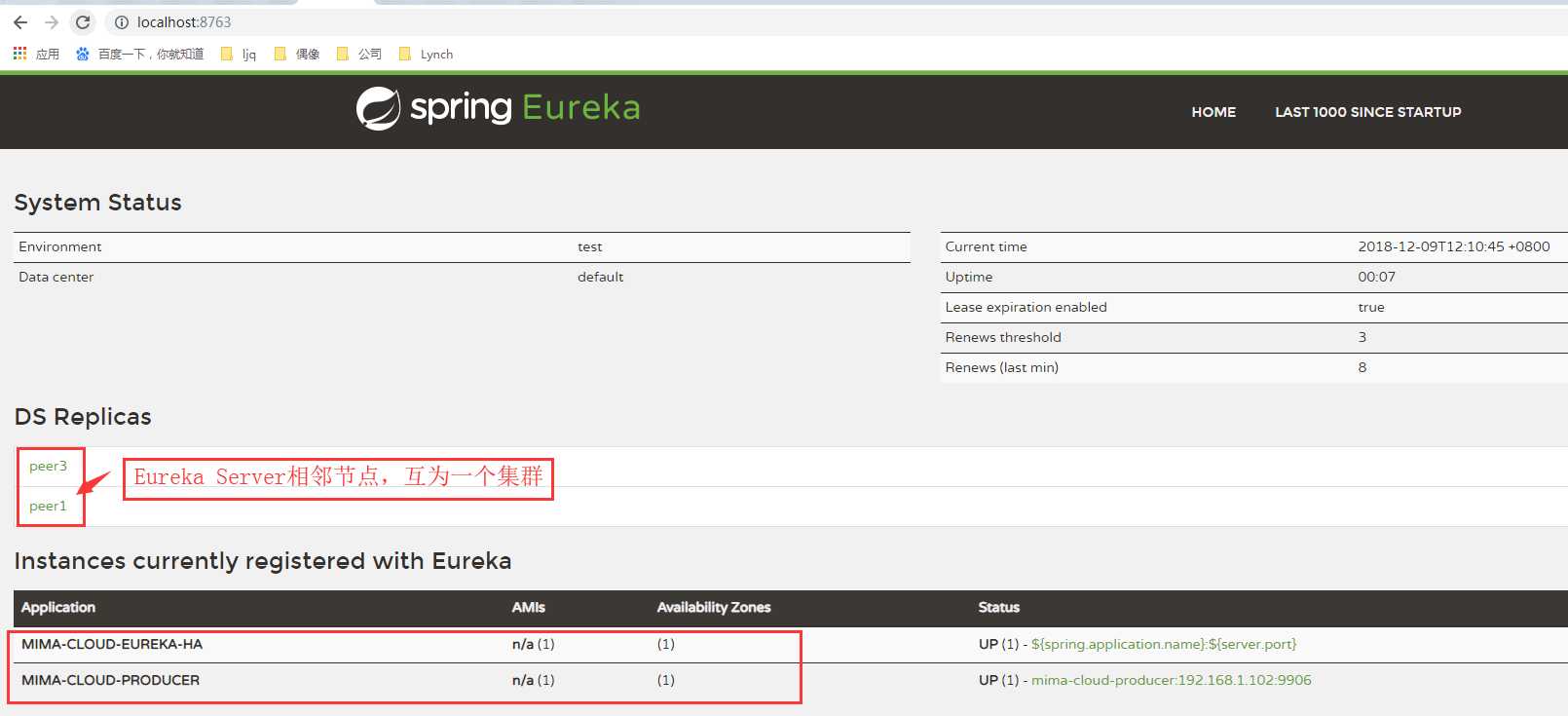Click the Application column header
This screenshot has width=1568, height=716.
click(58, 607)
